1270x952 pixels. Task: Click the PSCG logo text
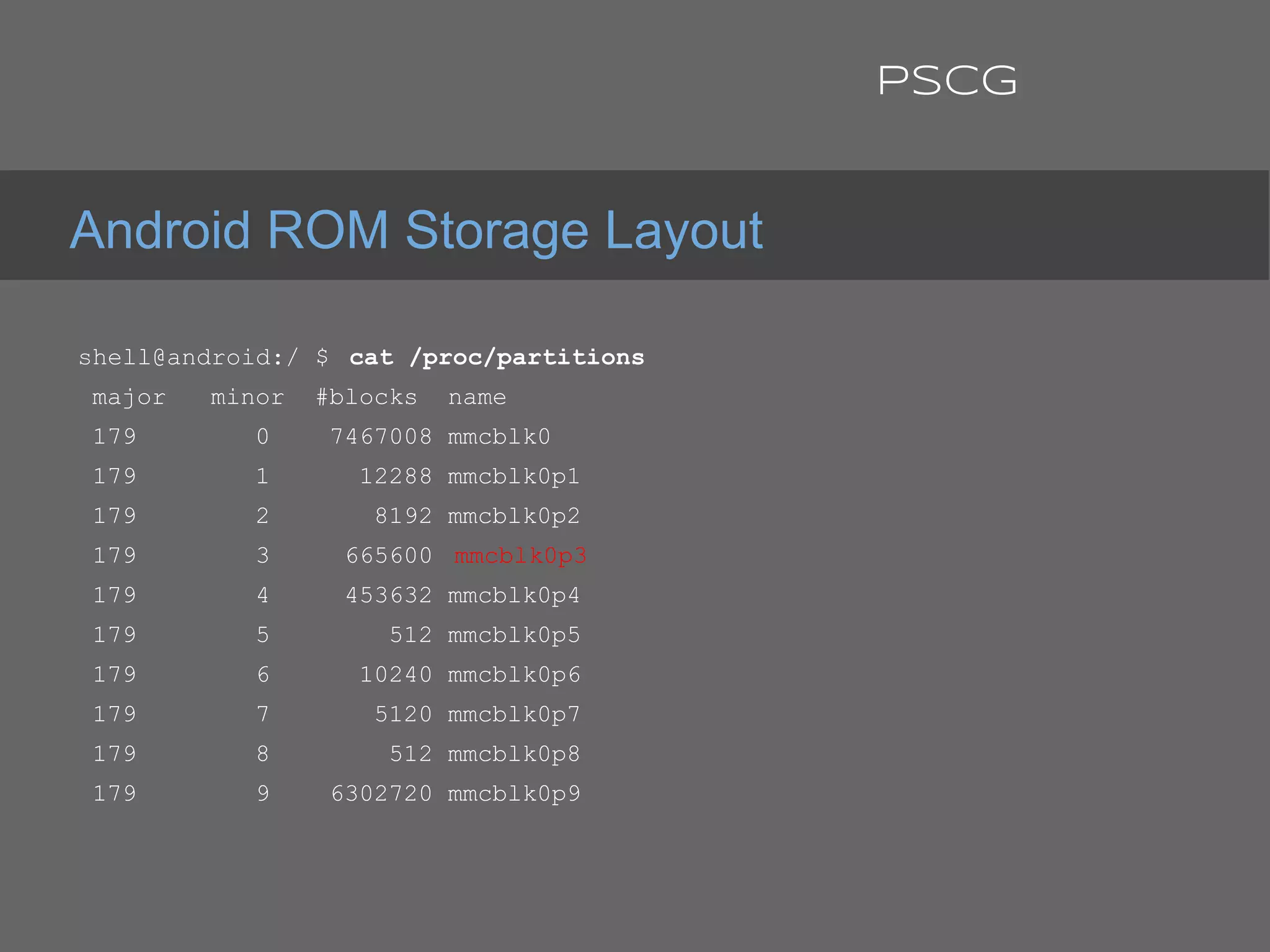pos(948,81)
